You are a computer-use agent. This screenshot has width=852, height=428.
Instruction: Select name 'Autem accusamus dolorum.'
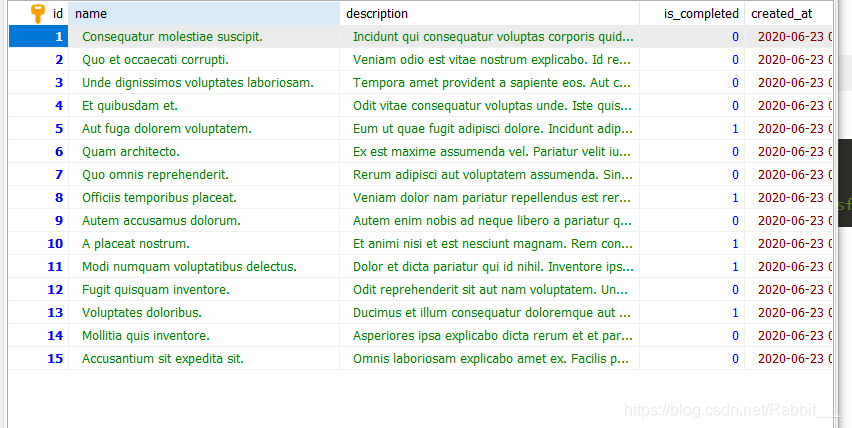pos(161,221)
